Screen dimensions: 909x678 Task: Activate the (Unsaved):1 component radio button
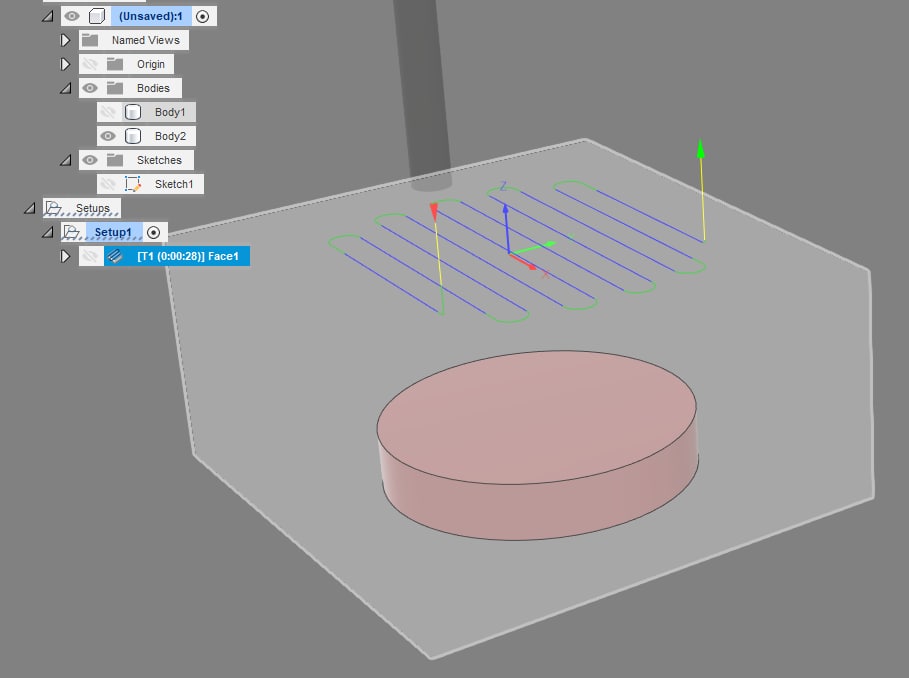[202, 16]
